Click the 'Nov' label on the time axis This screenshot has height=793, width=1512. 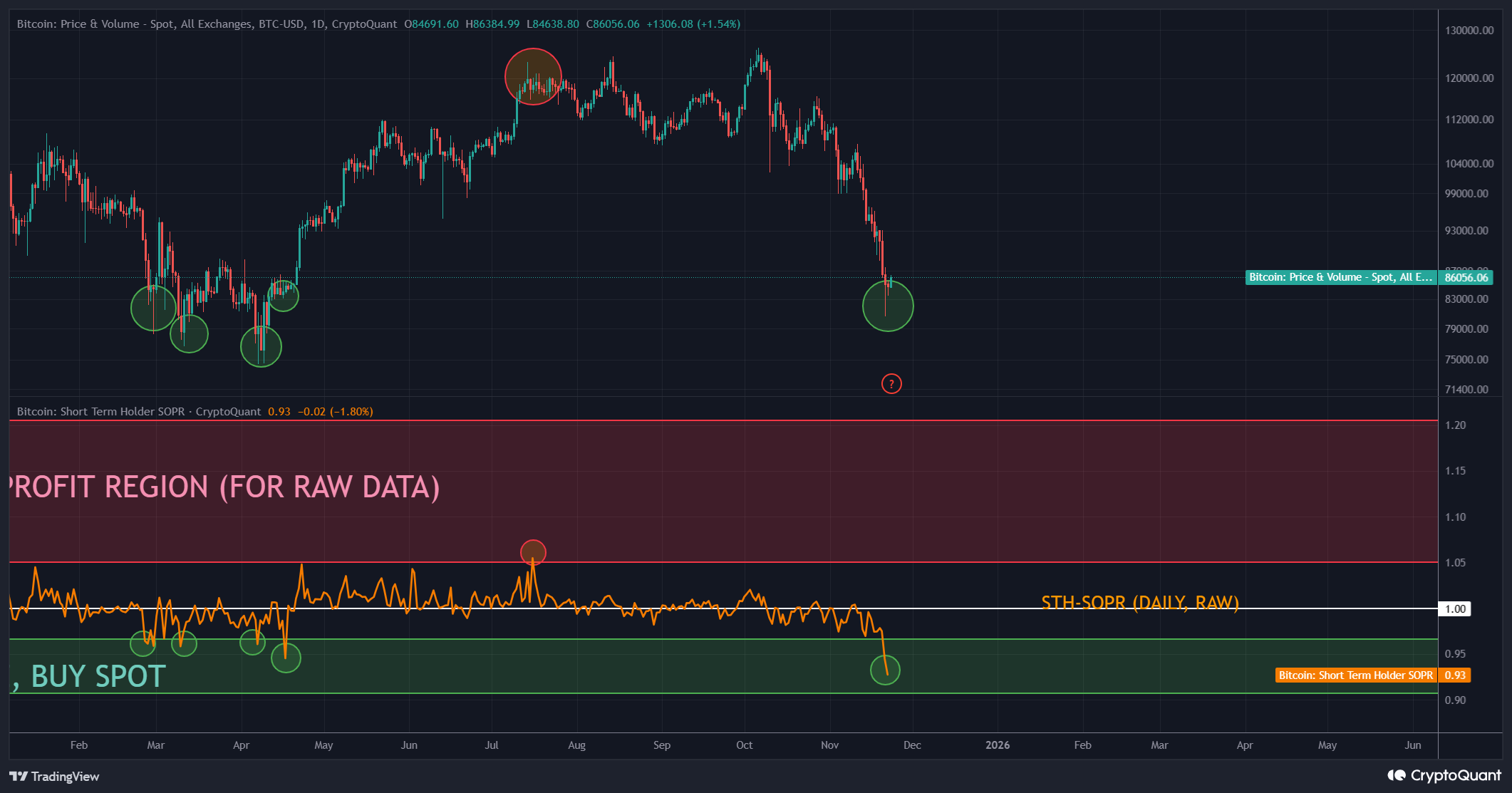pos(829,745)
